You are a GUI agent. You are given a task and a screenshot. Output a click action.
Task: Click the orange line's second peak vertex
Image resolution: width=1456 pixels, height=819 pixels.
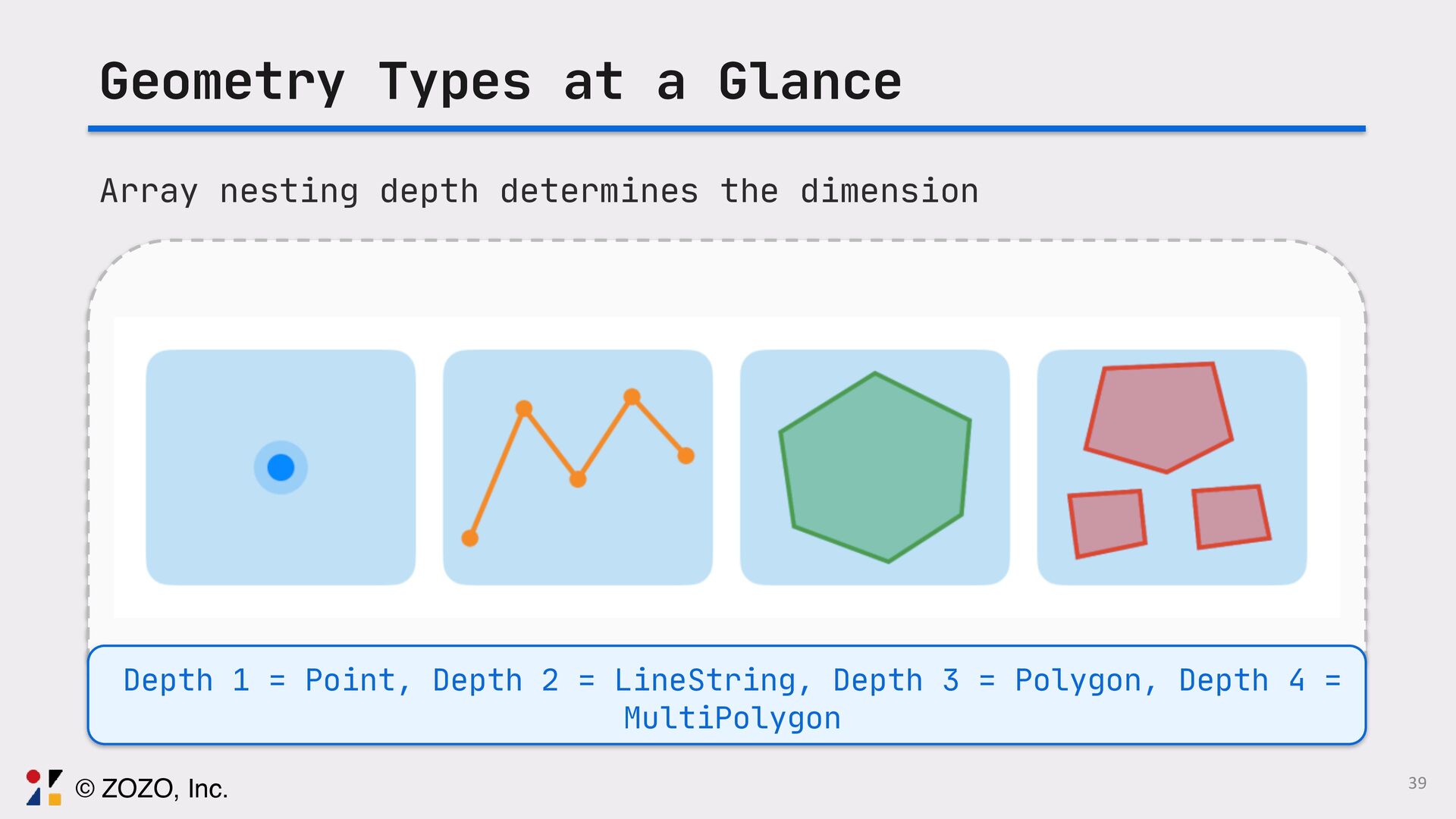pos(632,397)
